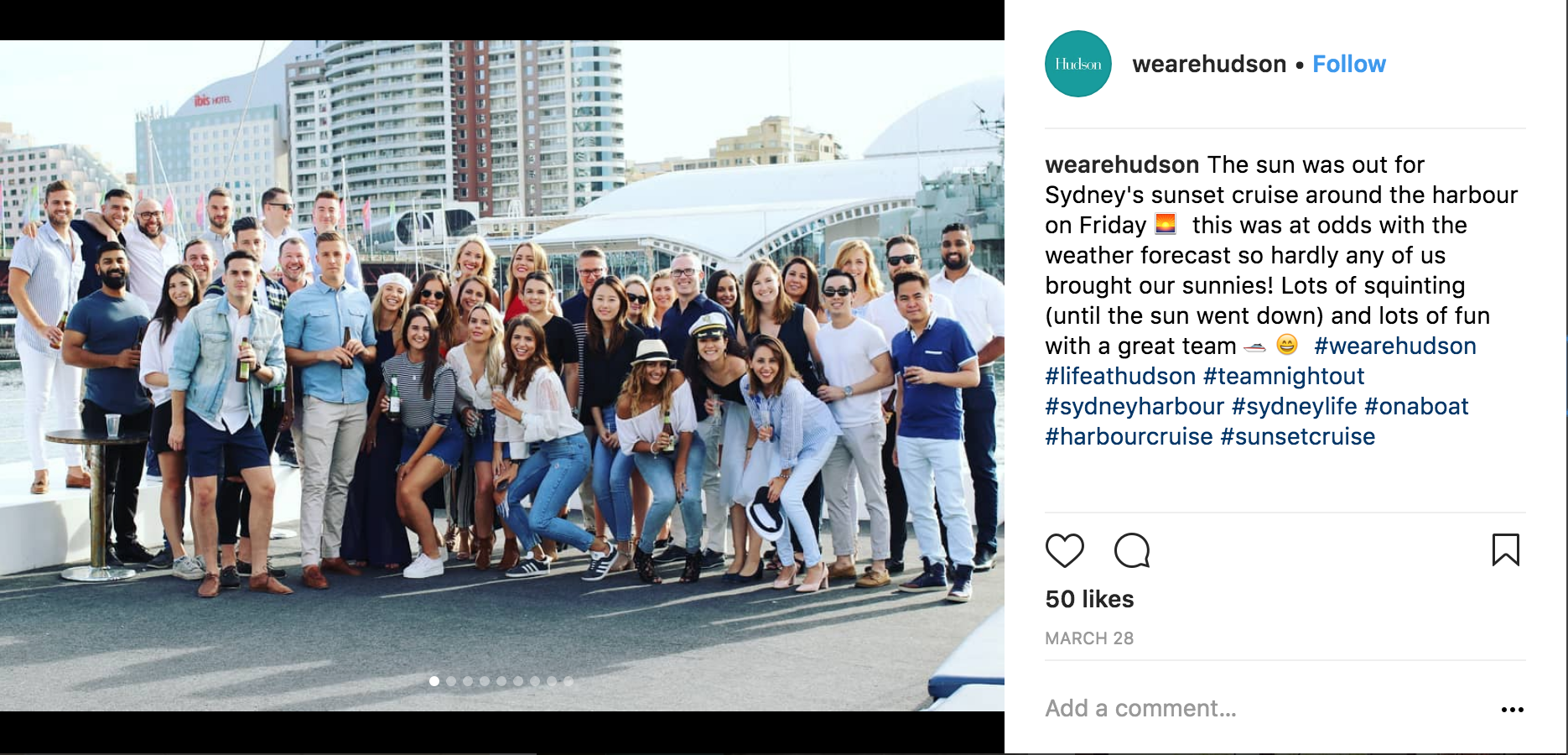
Task: Like the post with the heart icon
Action: tap(1065, 550)
